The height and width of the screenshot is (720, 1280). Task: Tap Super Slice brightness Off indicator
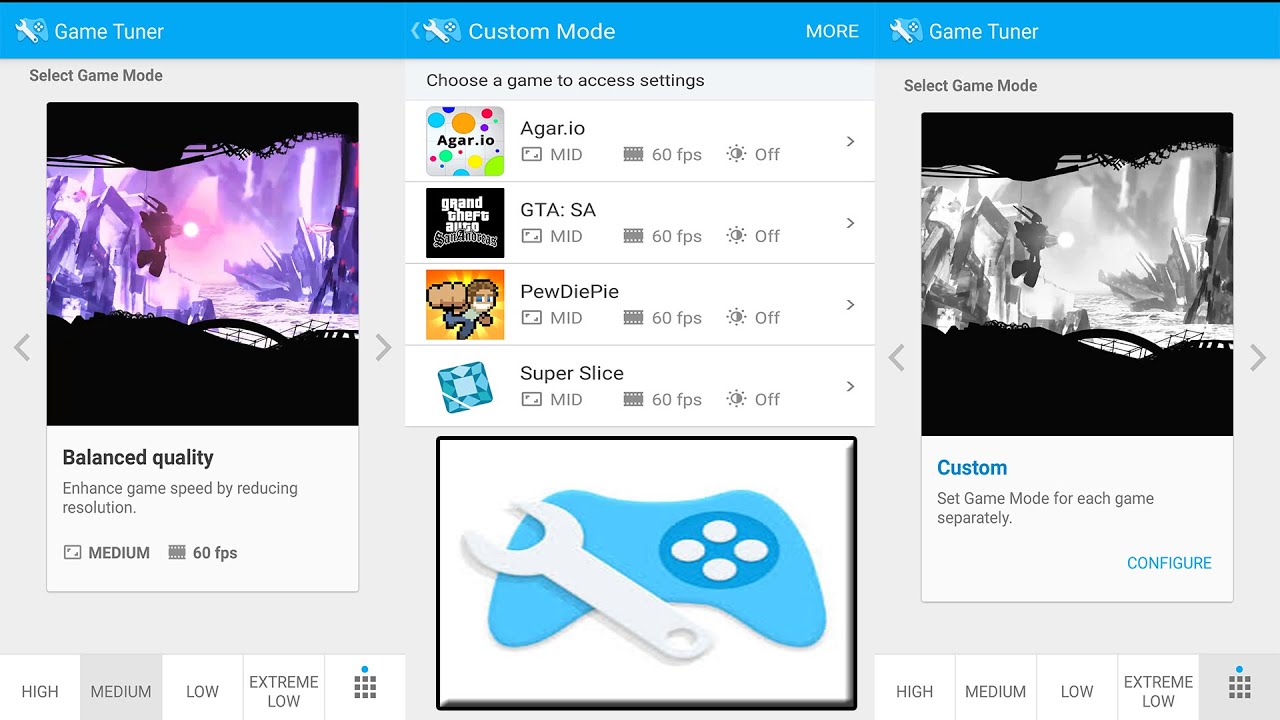click(753, 399)
